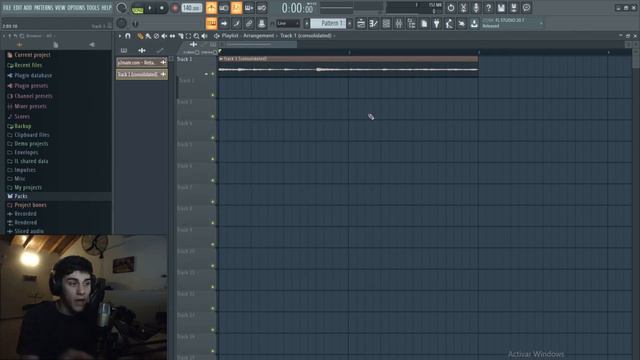
Task: Click the multilink to controllers icon
Action: 262,24
